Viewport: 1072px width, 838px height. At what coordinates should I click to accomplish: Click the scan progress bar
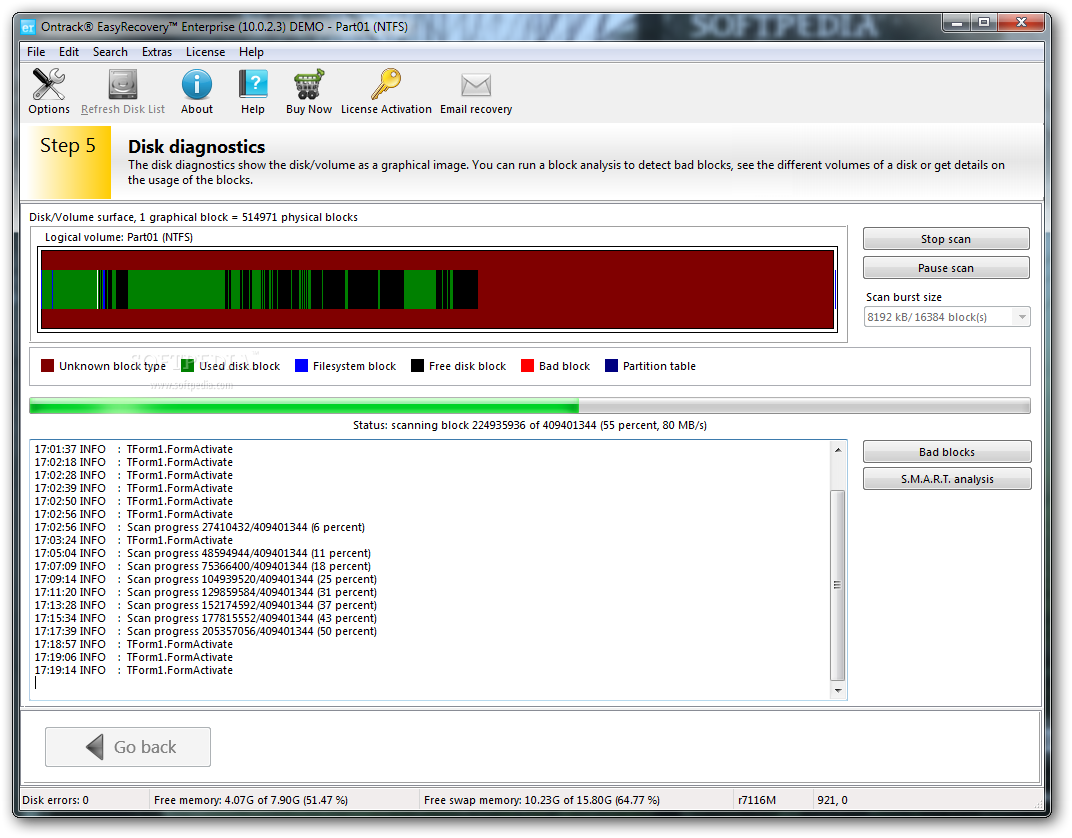pos(530,406)
